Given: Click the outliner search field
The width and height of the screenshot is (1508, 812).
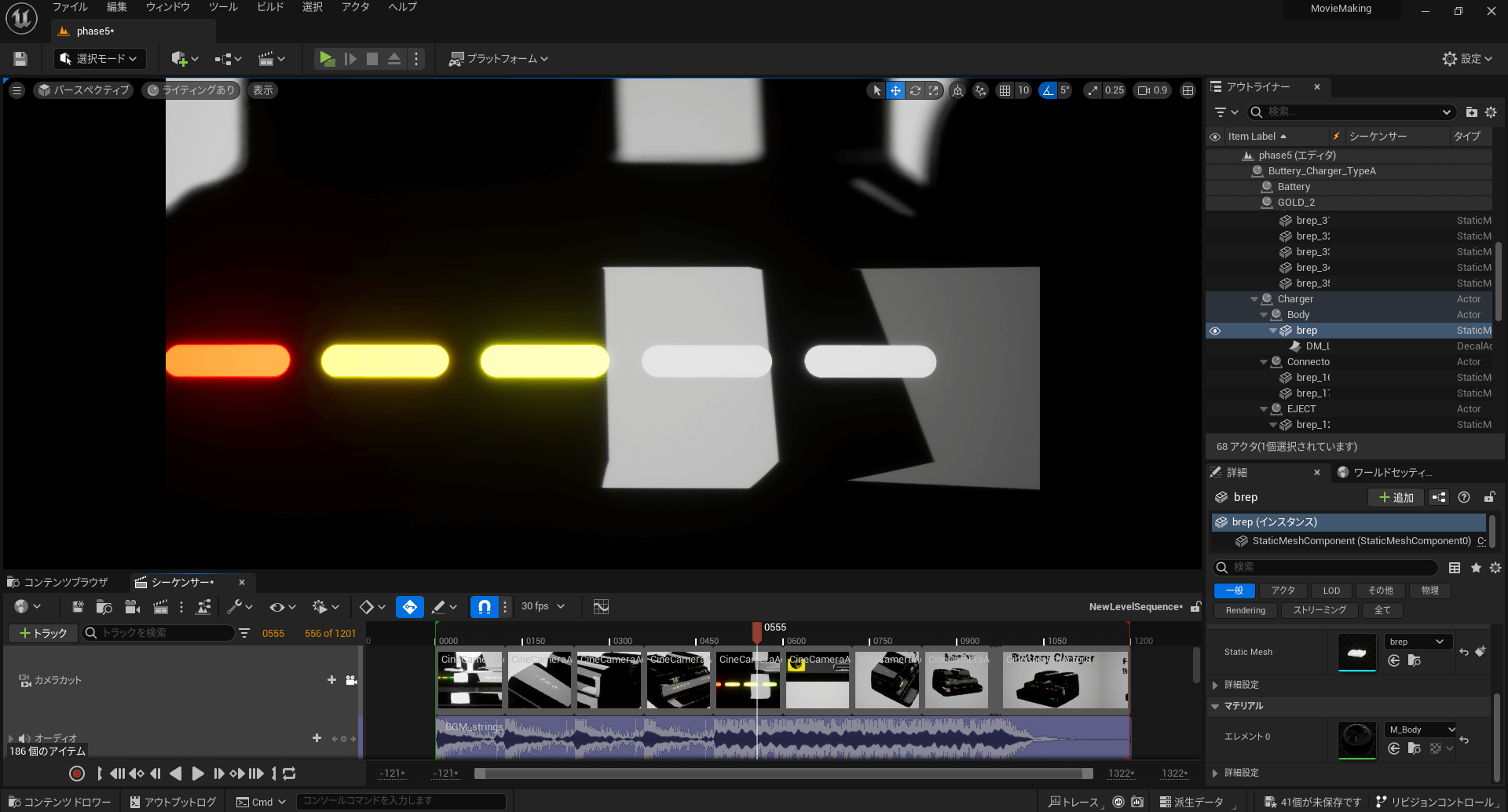Looking at the screenshot, I should [1351, 112].
